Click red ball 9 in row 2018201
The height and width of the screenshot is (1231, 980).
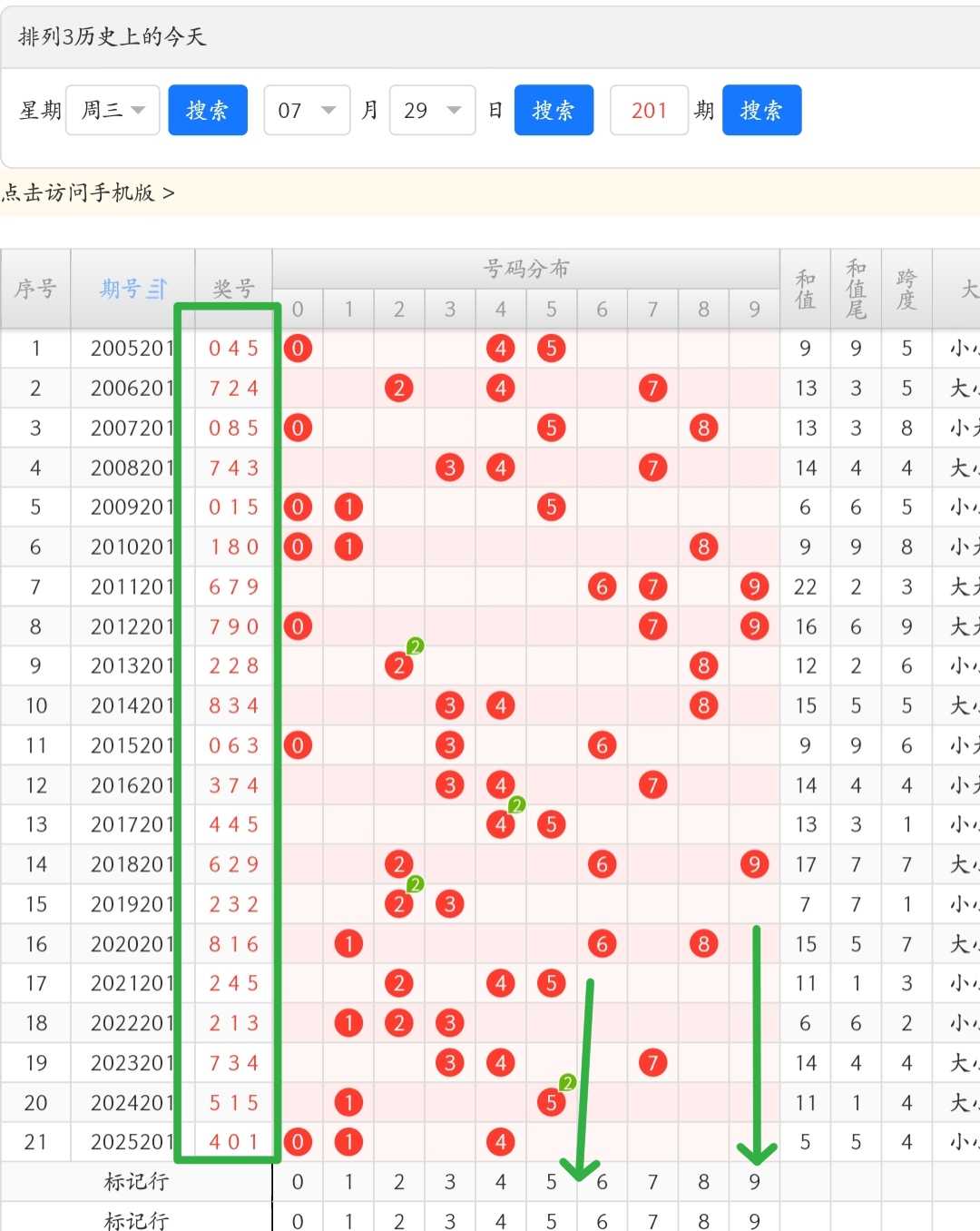coord(754,864)
